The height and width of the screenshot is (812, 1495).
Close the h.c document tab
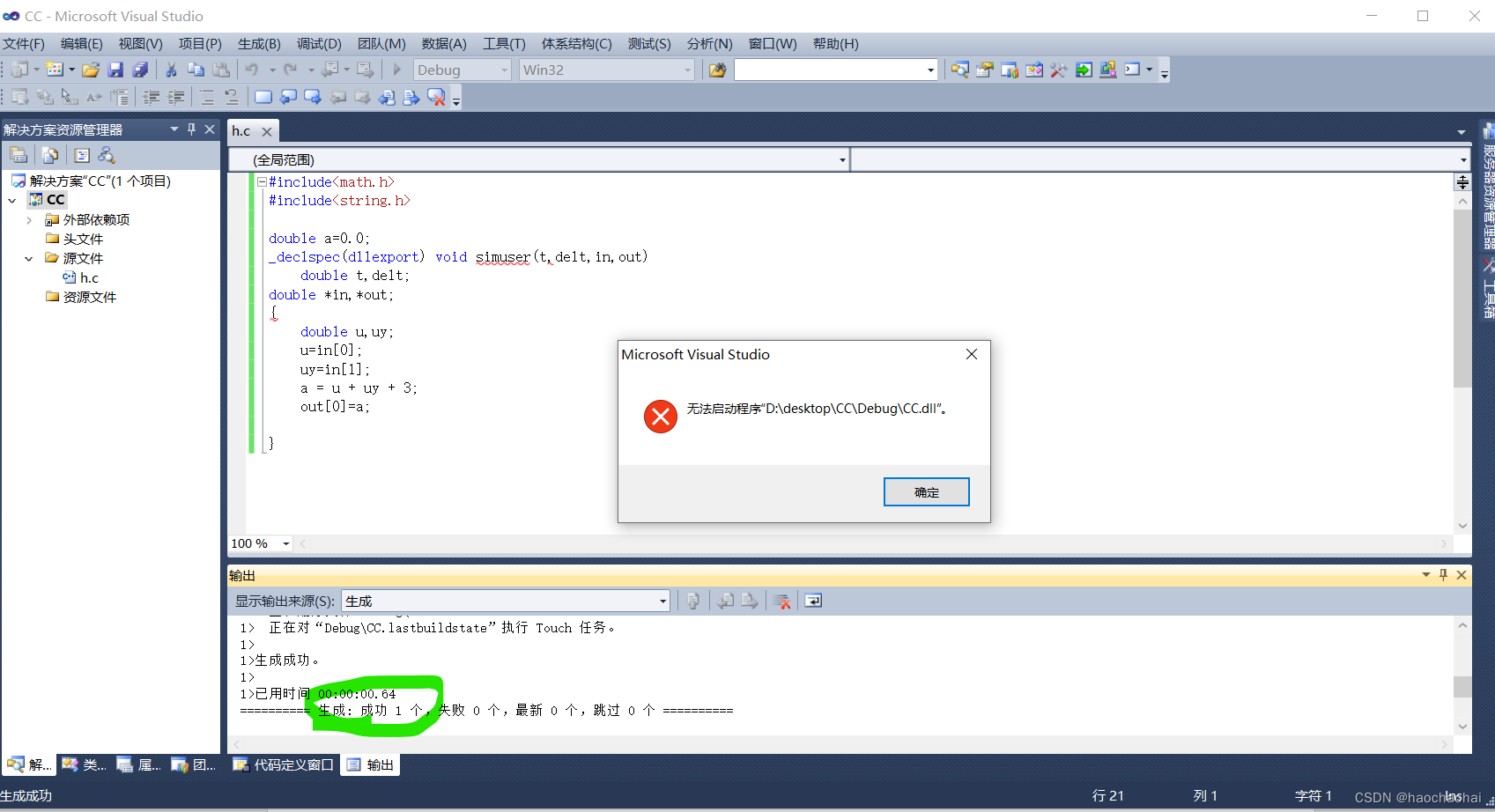pyautogui.click(x=267, y=131)
